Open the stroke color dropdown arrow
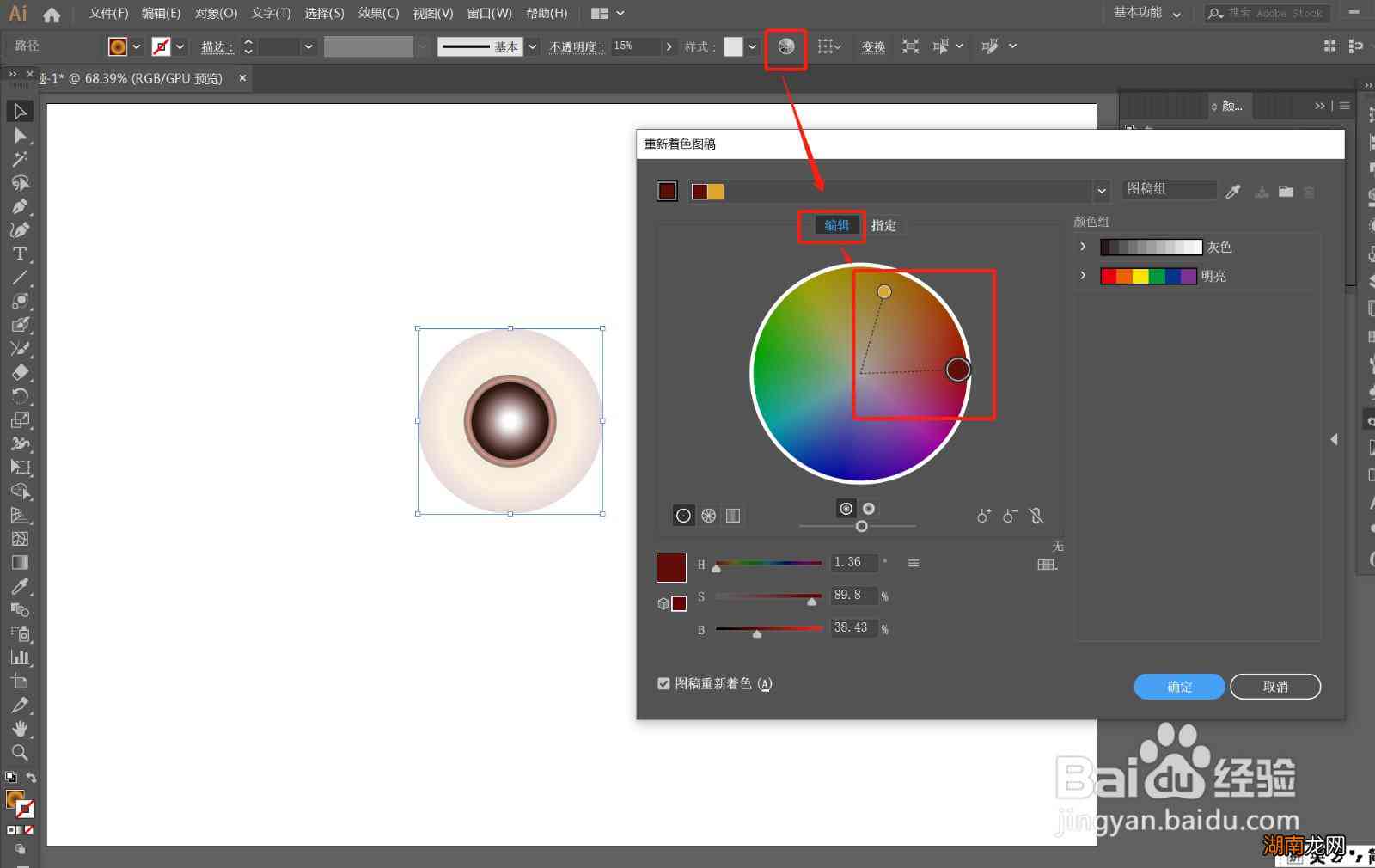Image resolution: width=1375 pixels, height=868 pixels. 180,47
